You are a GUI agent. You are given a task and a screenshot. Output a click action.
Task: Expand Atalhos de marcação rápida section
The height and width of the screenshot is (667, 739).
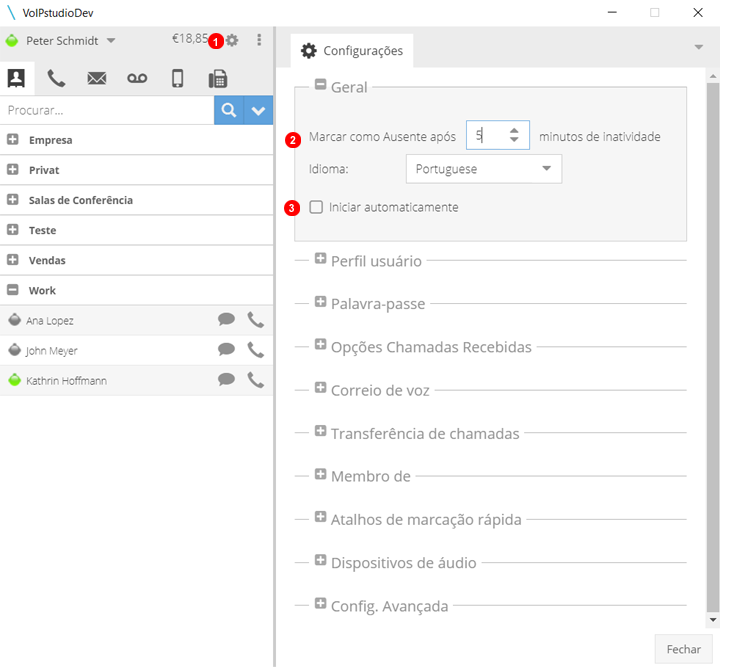click(x=320, y=517)
